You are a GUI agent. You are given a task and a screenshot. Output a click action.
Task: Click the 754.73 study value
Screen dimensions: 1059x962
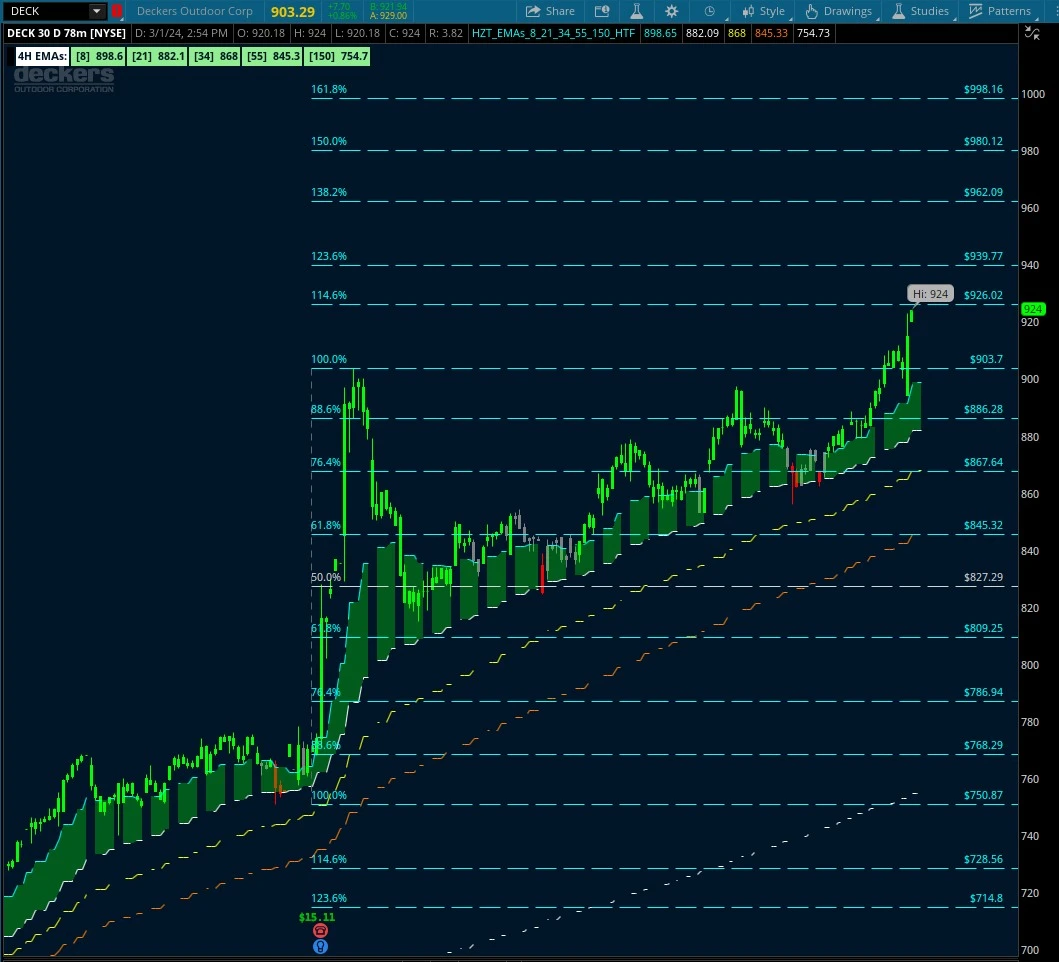pyautogui.click(x=813, y=33)
